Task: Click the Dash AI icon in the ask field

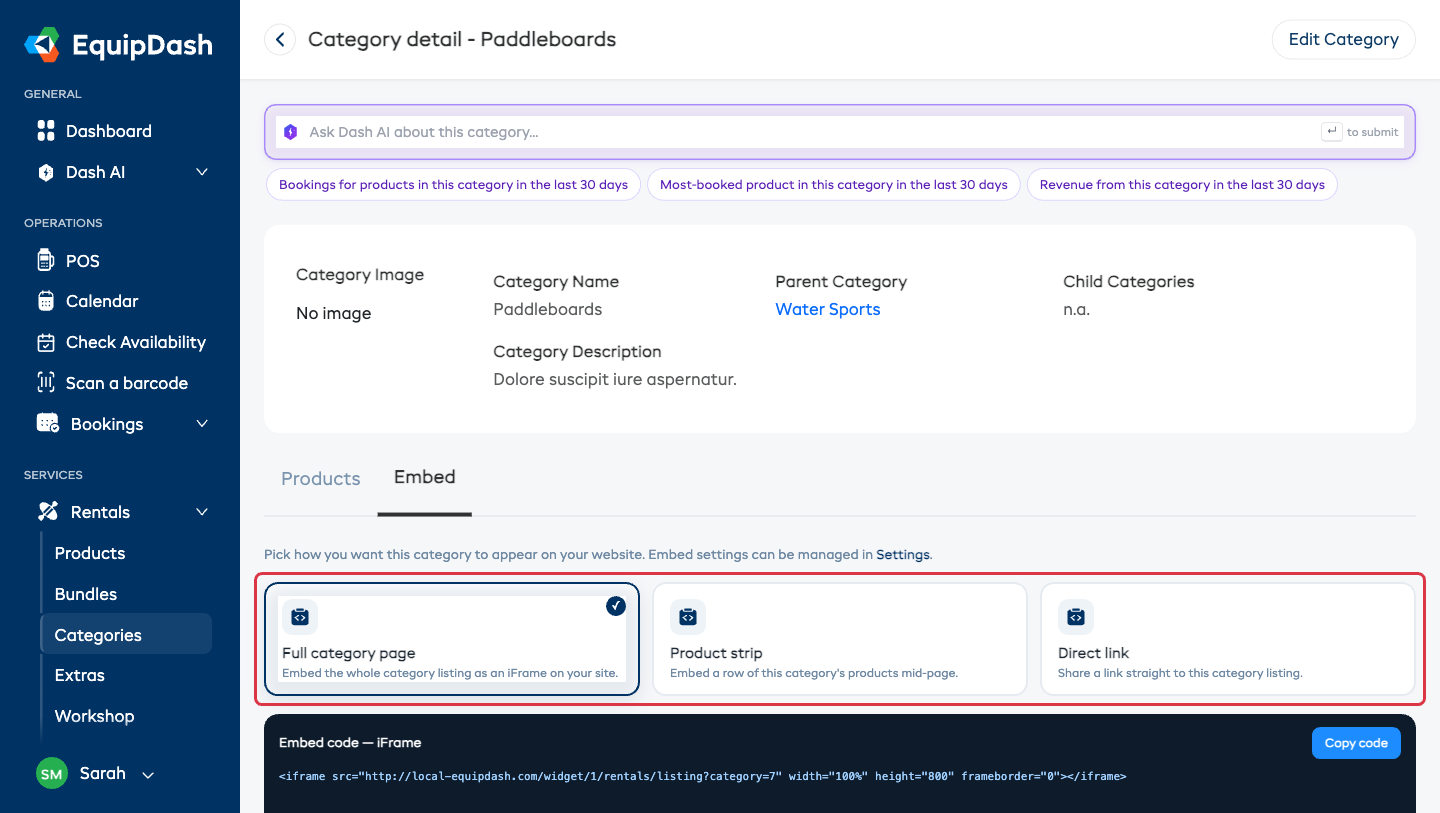Action: 291,132
